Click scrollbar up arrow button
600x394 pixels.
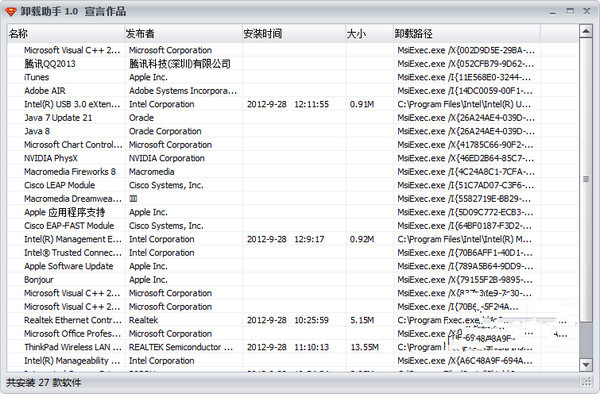[585, 31]
